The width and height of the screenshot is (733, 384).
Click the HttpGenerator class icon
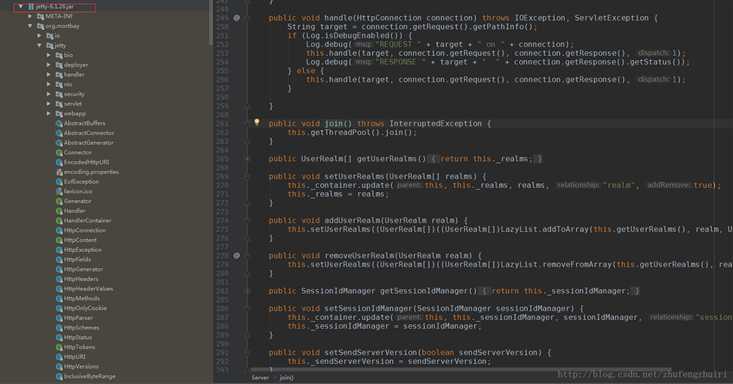click(59, 269)
